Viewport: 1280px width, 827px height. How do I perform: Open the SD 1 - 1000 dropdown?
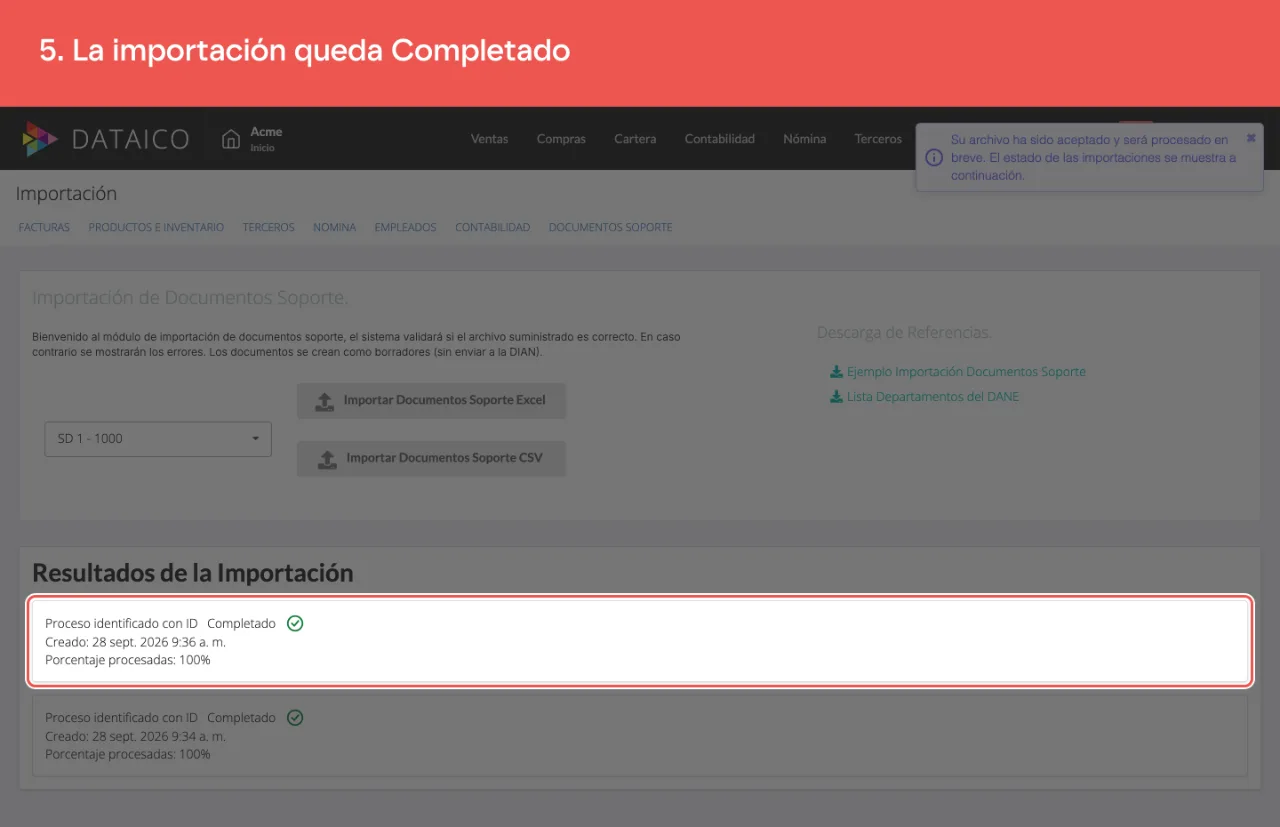tap(158, 439)
